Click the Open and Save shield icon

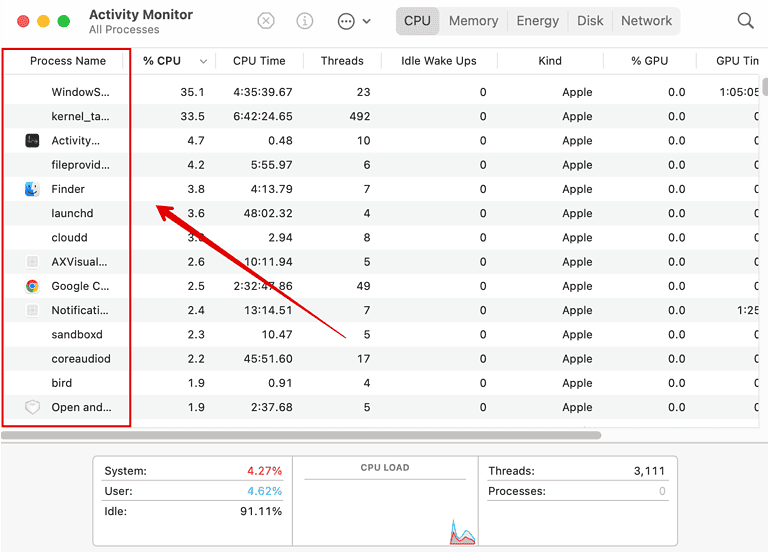pyautogui.click(x=32, y=407)
